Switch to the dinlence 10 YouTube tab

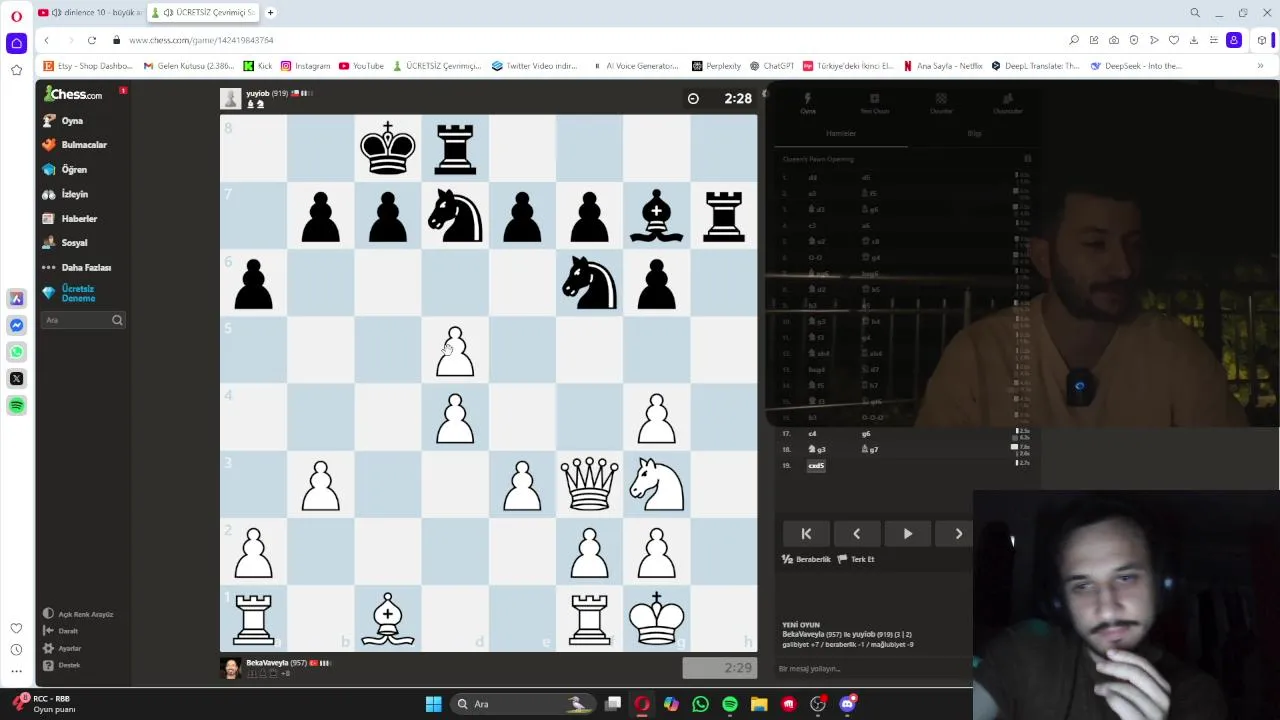coord(90,12)
